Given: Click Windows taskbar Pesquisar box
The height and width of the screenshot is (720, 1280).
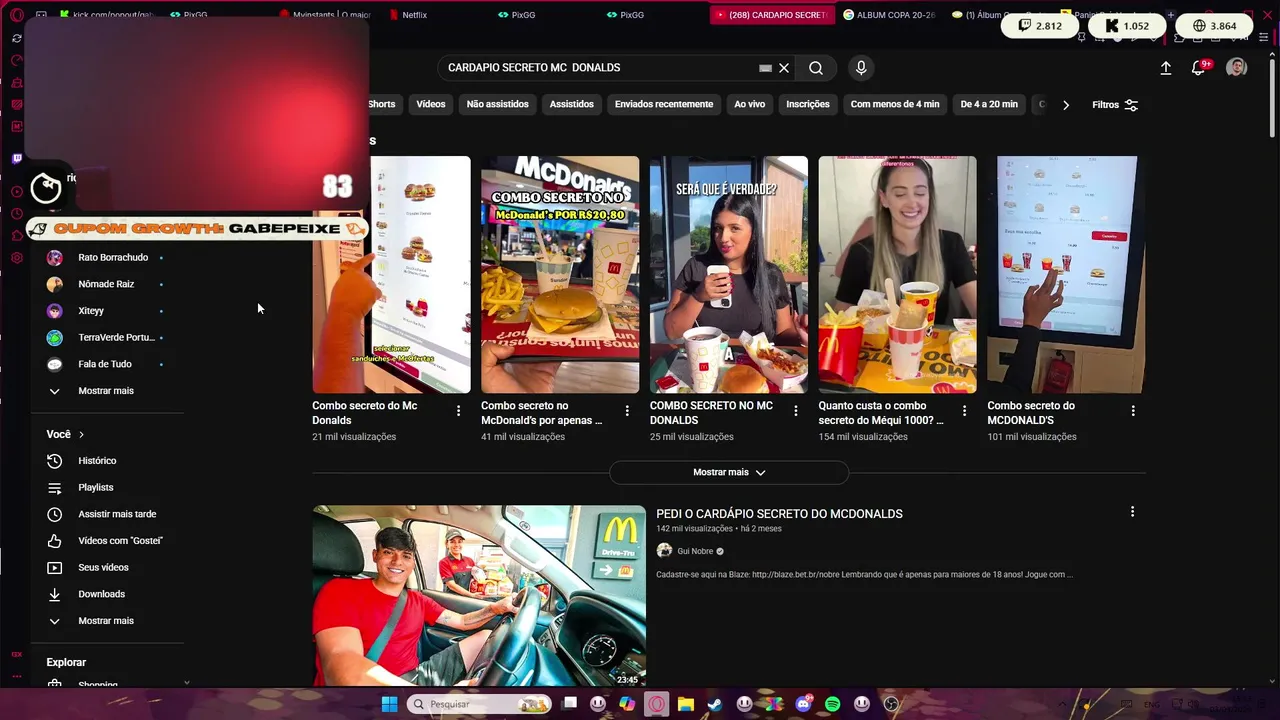Looking at the screenshot, I should pyautogui.click(x=480, y=704).
